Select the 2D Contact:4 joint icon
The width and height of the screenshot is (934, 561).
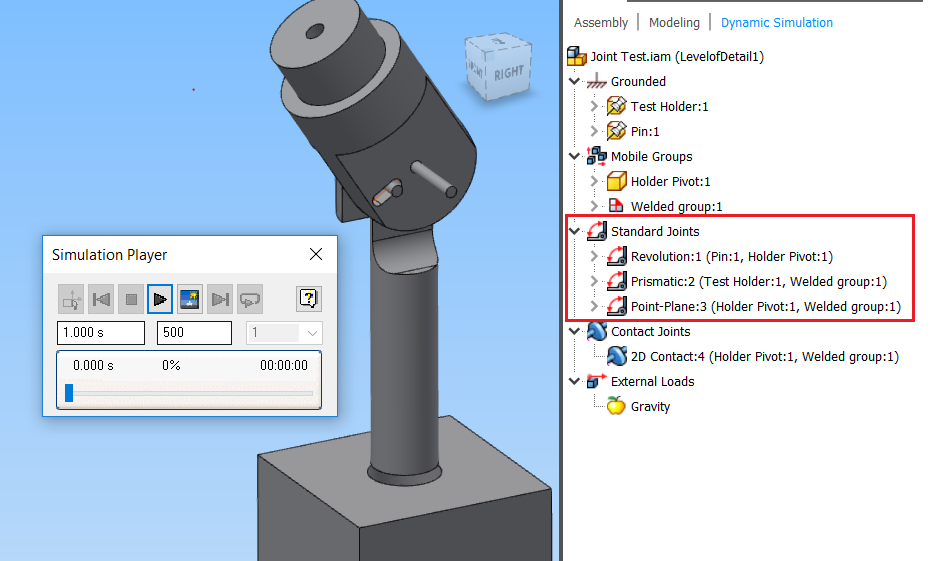tap(617, 356)
